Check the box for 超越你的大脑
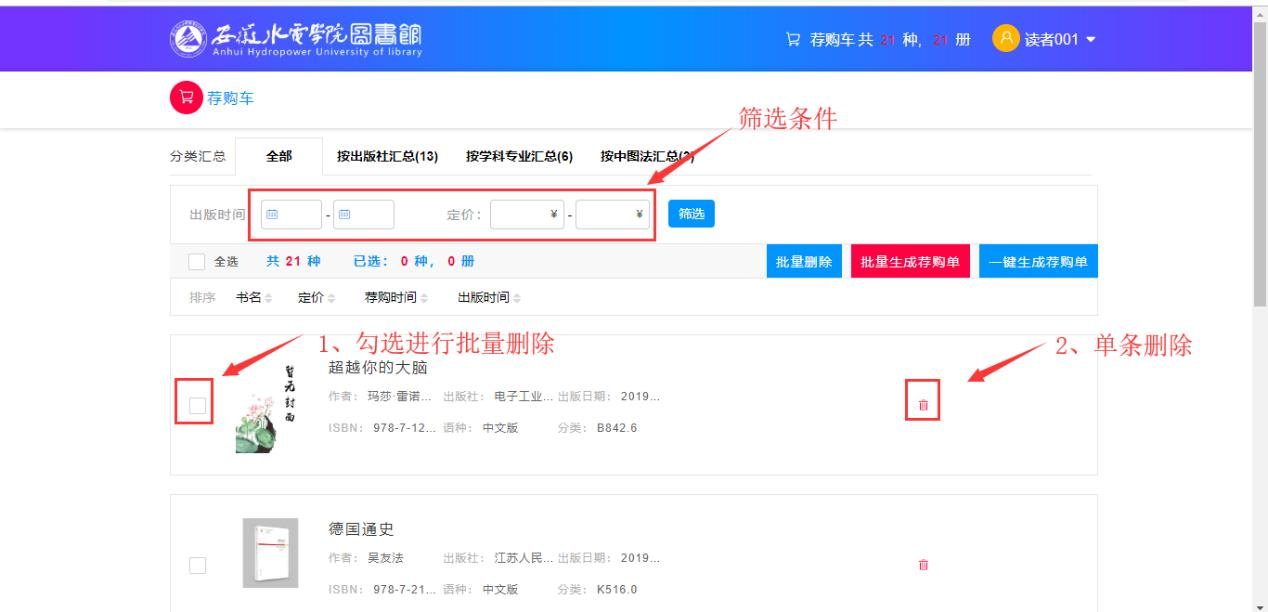Viewport: 1268px width, 612px height. click(197, 405)
